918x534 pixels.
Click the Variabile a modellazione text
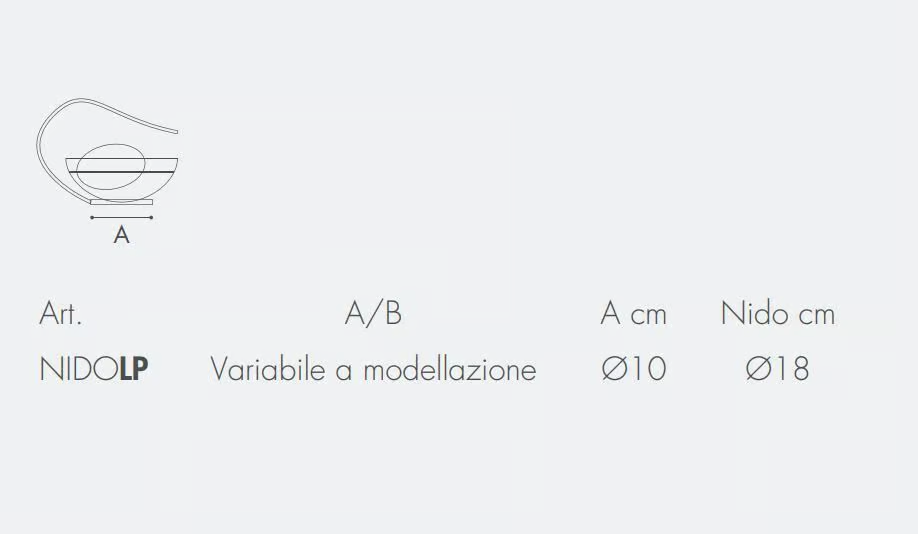tap(373, 369)
